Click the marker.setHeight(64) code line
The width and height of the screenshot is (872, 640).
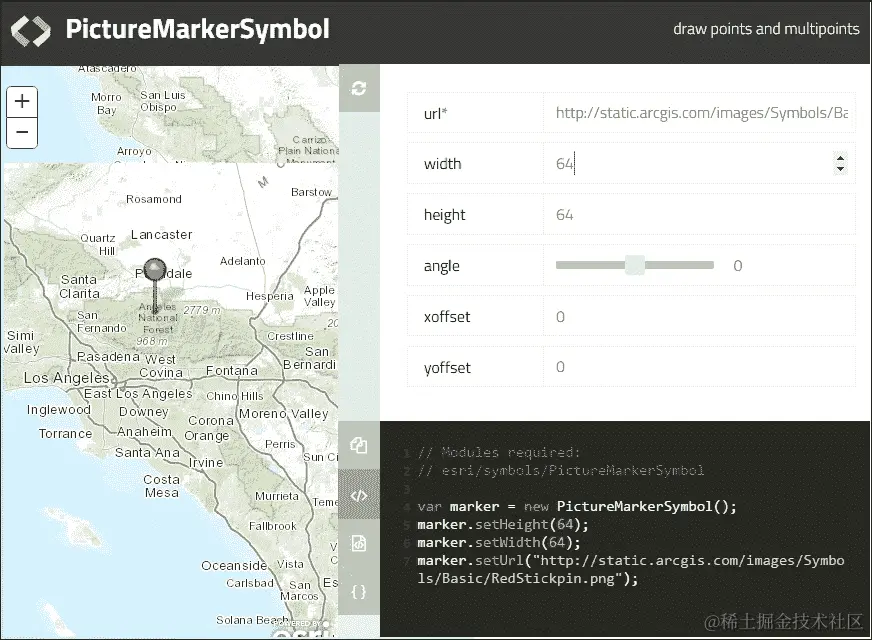coord(503,524)
